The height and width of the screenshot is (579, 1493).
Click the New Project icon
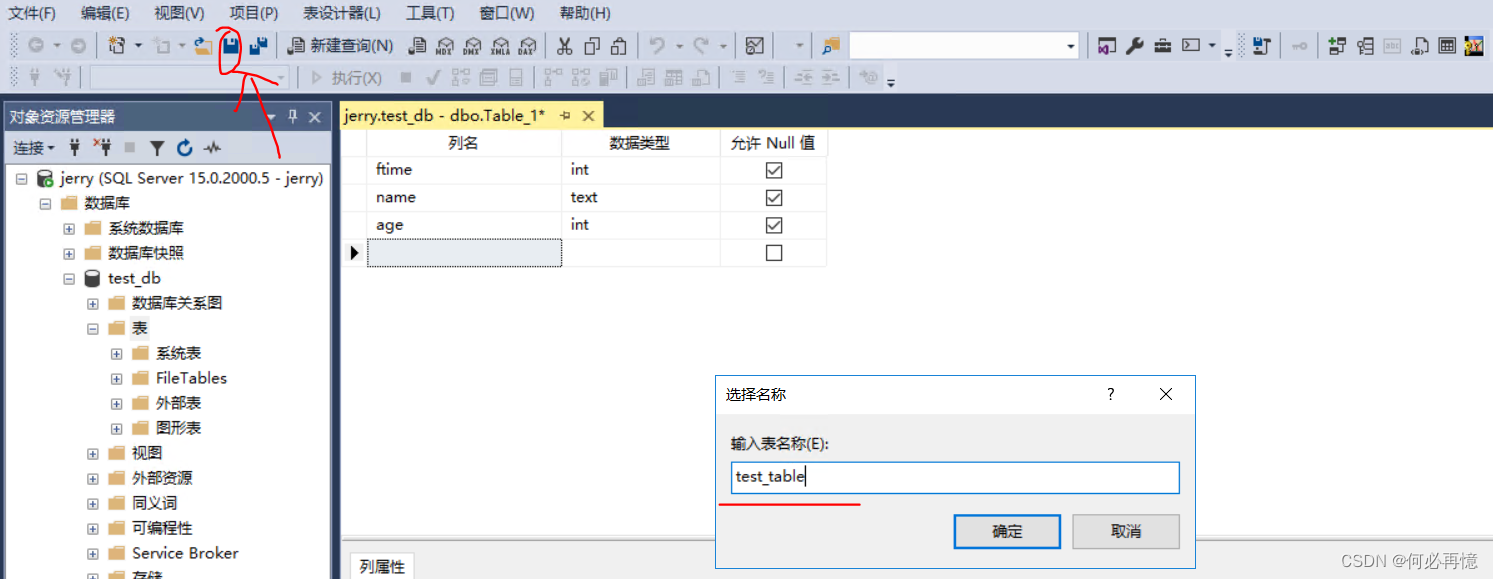(x=117, y=45)
